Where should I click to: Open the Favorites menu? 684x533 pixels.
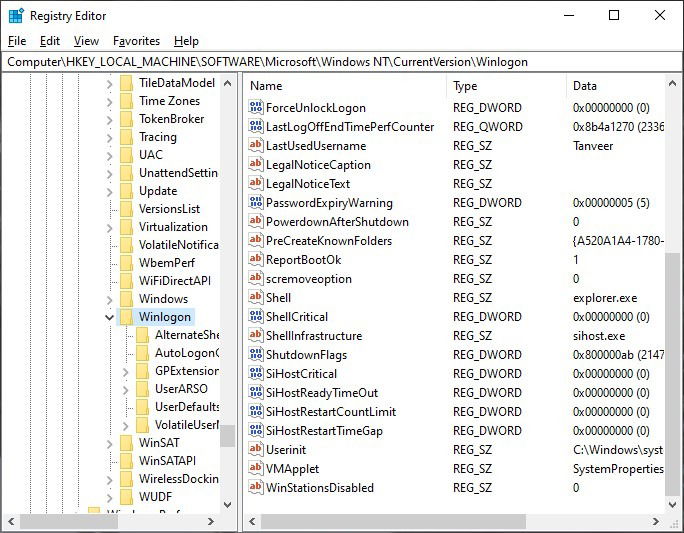[x=136, y=41]
